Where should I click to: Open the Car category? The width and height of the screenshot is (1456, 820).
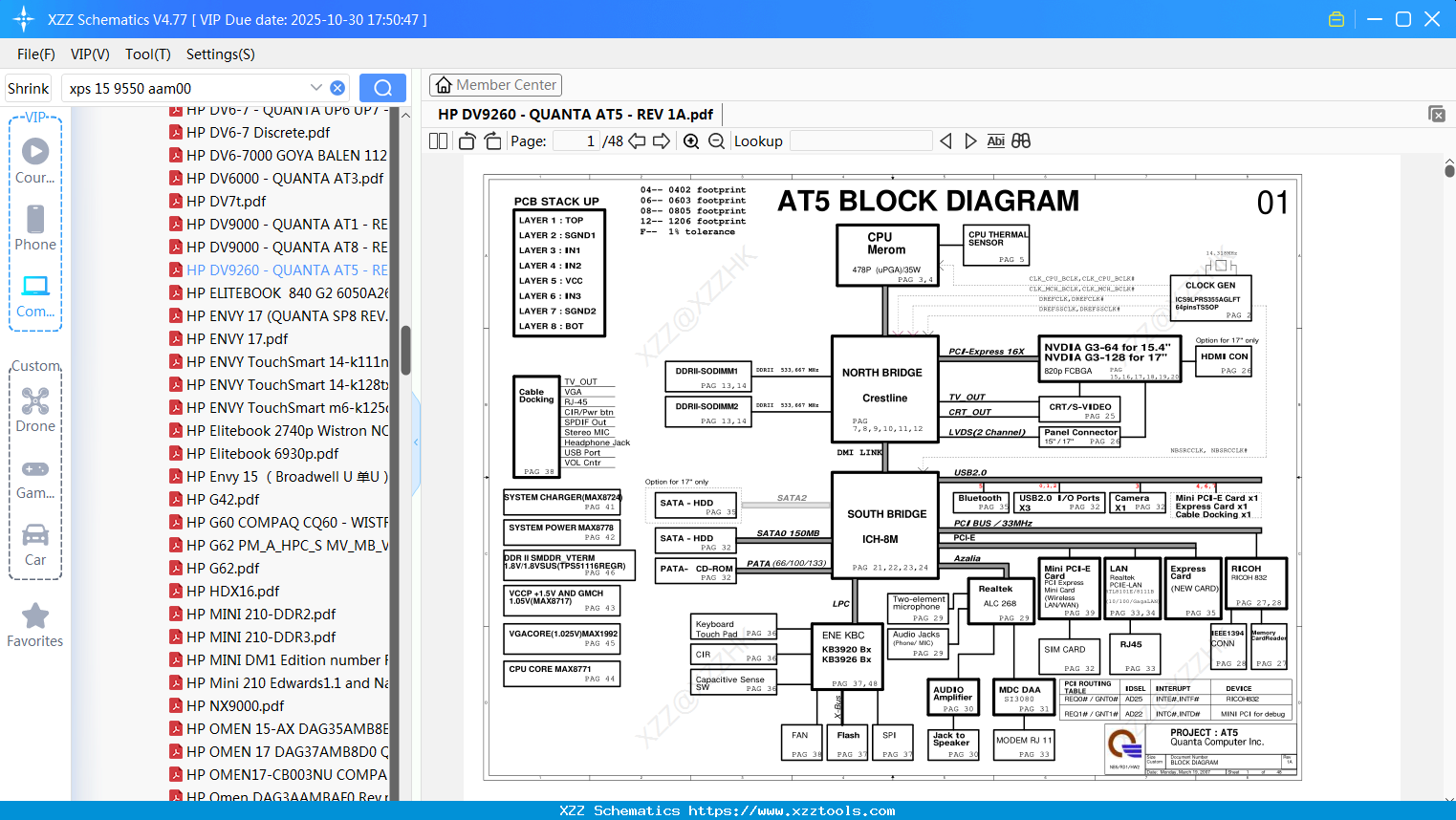(x=35, y=544)
